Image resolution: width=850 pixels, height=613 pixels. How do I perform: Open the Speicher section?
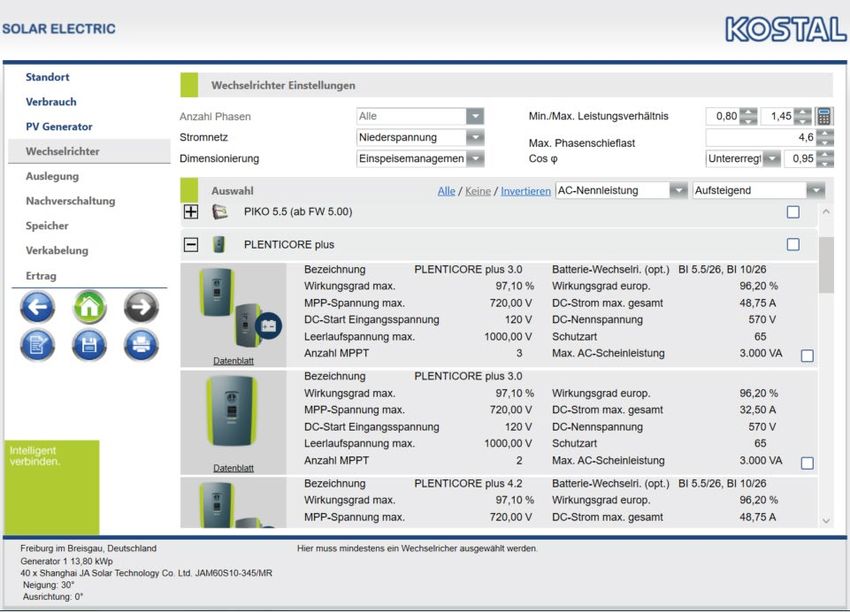click(x=47, y=226)
